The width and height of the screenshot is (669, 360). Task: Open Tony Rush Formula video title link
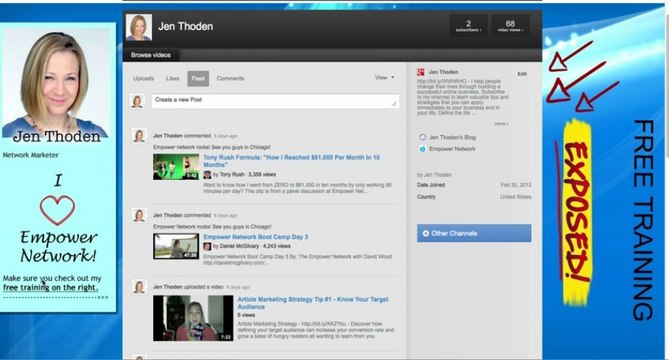[x=291, y=161]
